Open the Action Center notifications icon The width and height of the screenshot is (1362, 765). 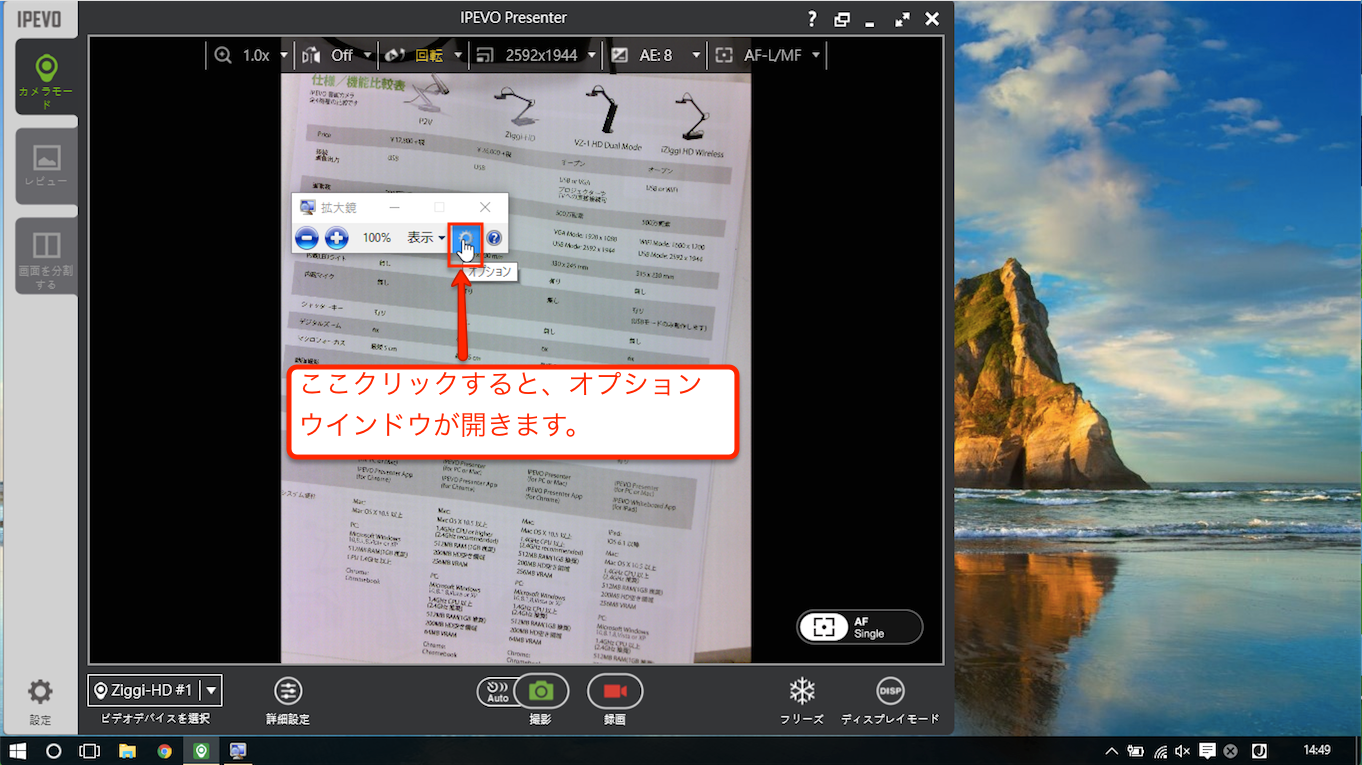coord(1207,750)
